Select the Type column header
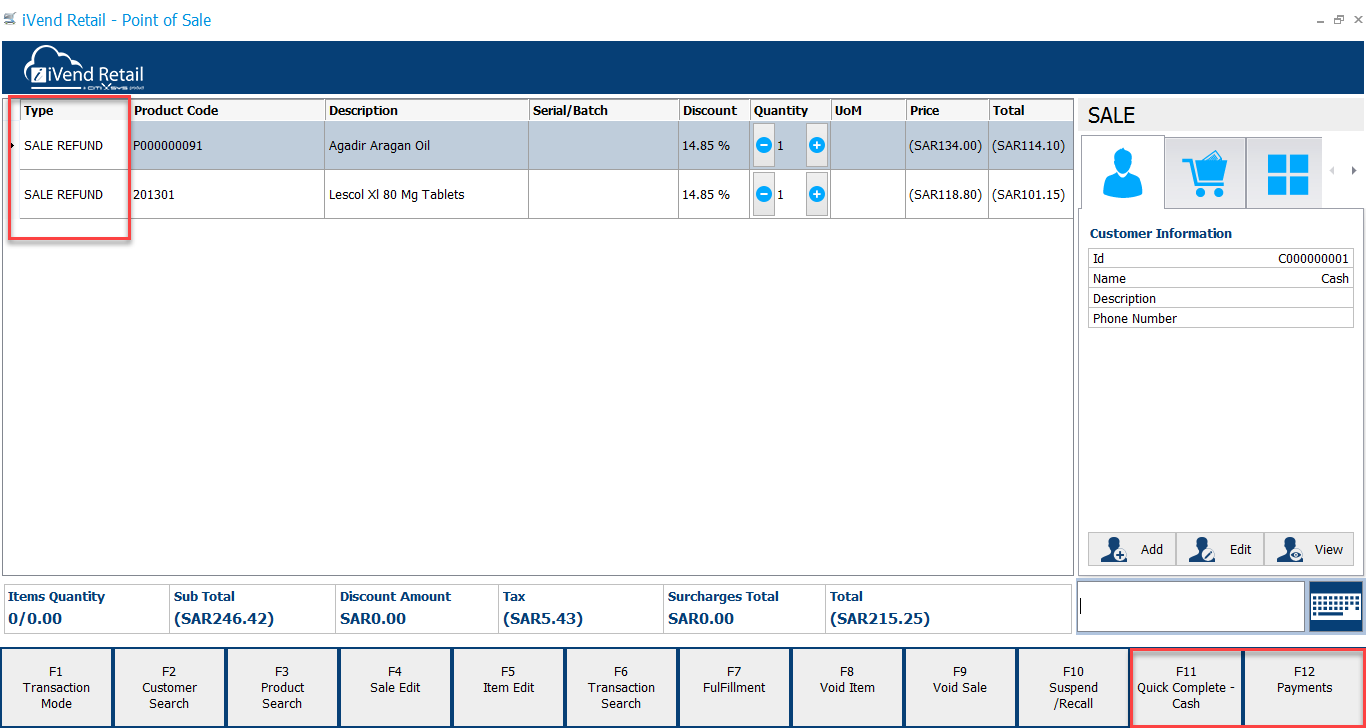The width and height of the screenshot is (1366, 728). 74,111
